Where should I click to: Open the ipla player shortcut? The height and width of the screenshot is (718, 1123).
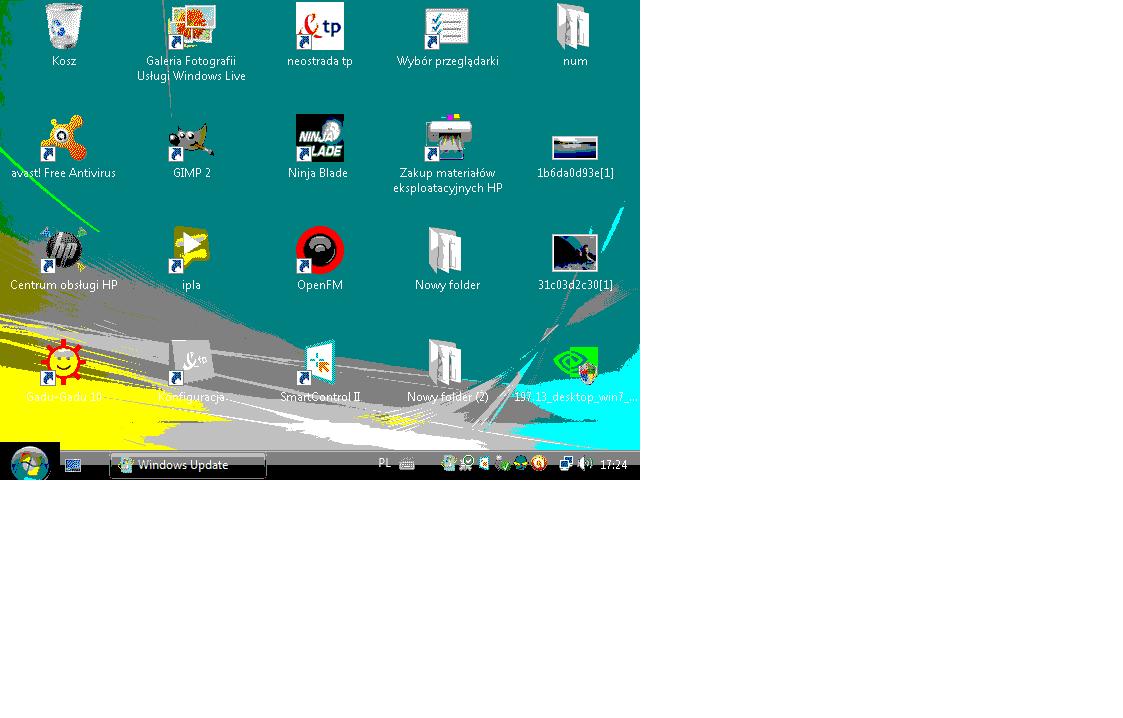pos(191,250)
